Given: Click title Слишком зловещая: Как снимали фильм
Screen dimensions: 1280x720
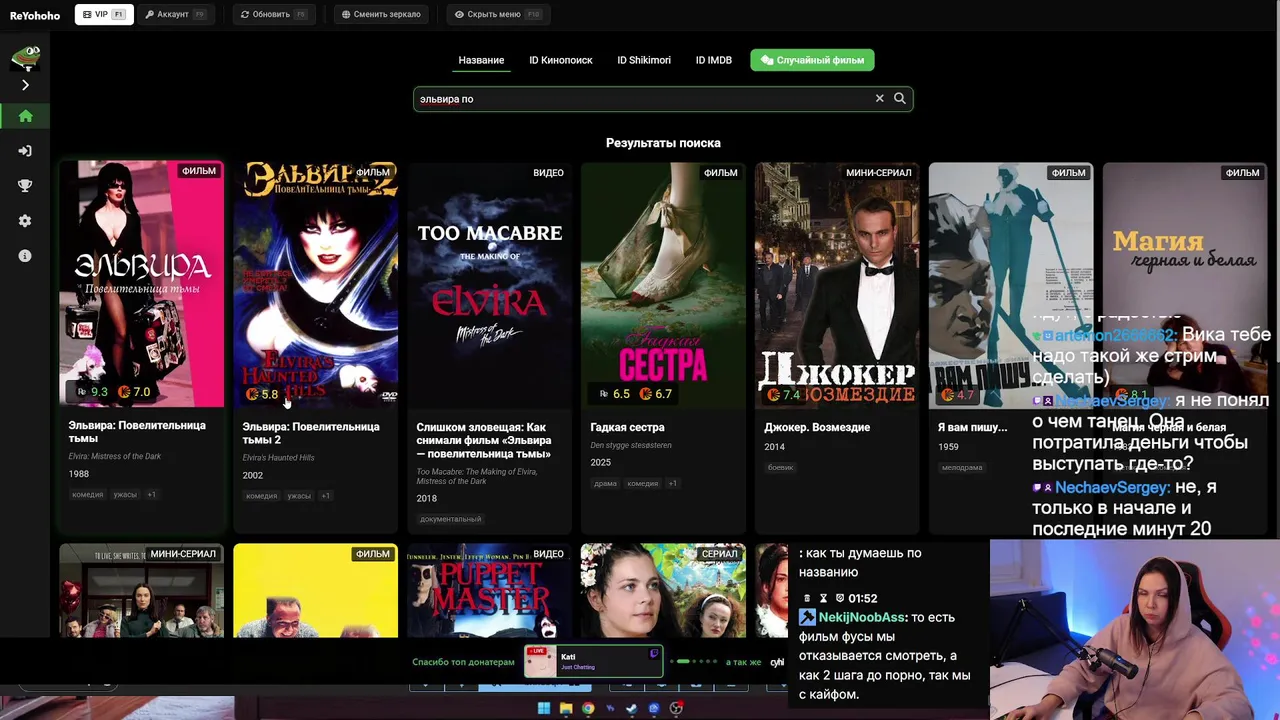Looking at the screenshot, I should (484, 440).
